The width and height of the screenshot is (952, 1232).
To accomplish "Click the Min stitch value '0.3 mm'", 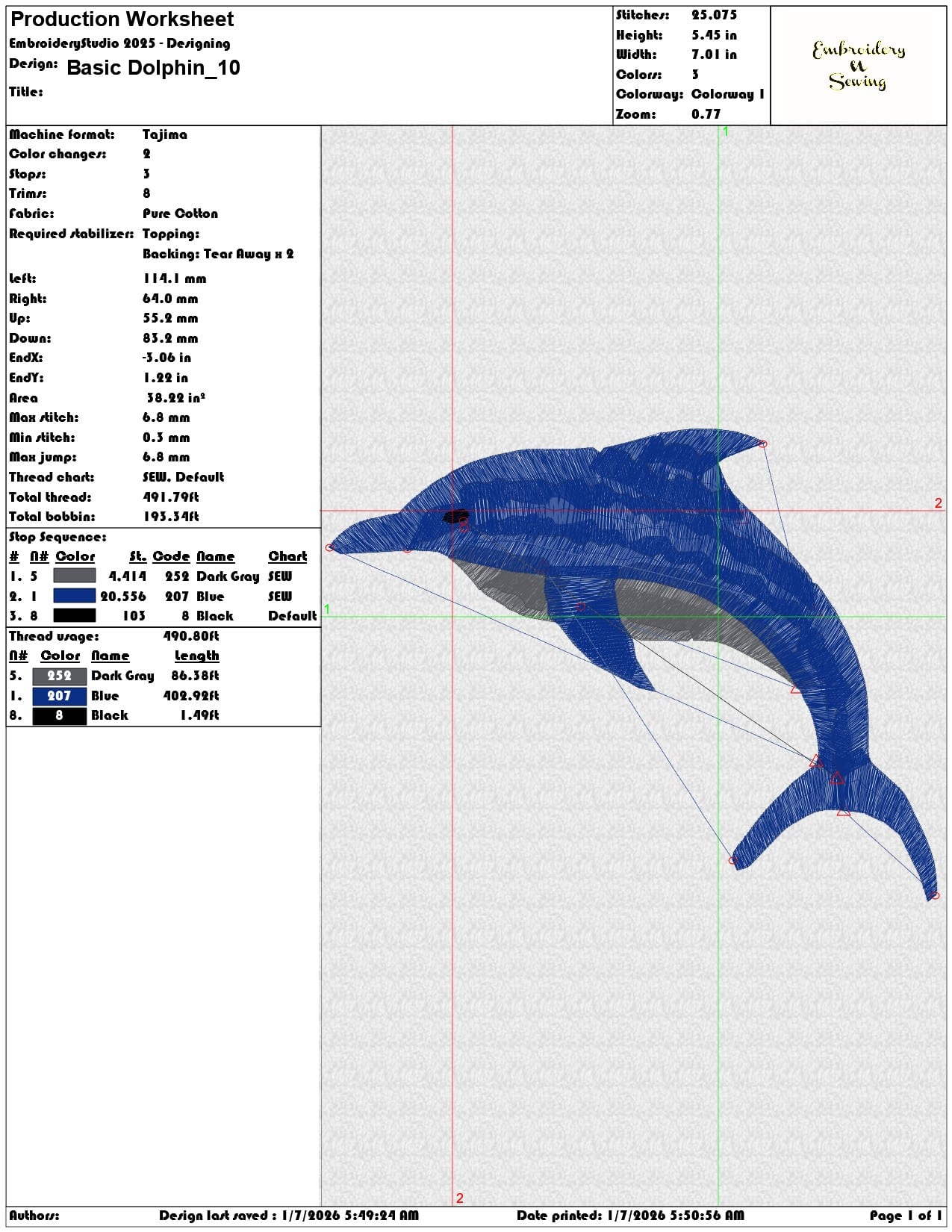I will click(166, 438).
